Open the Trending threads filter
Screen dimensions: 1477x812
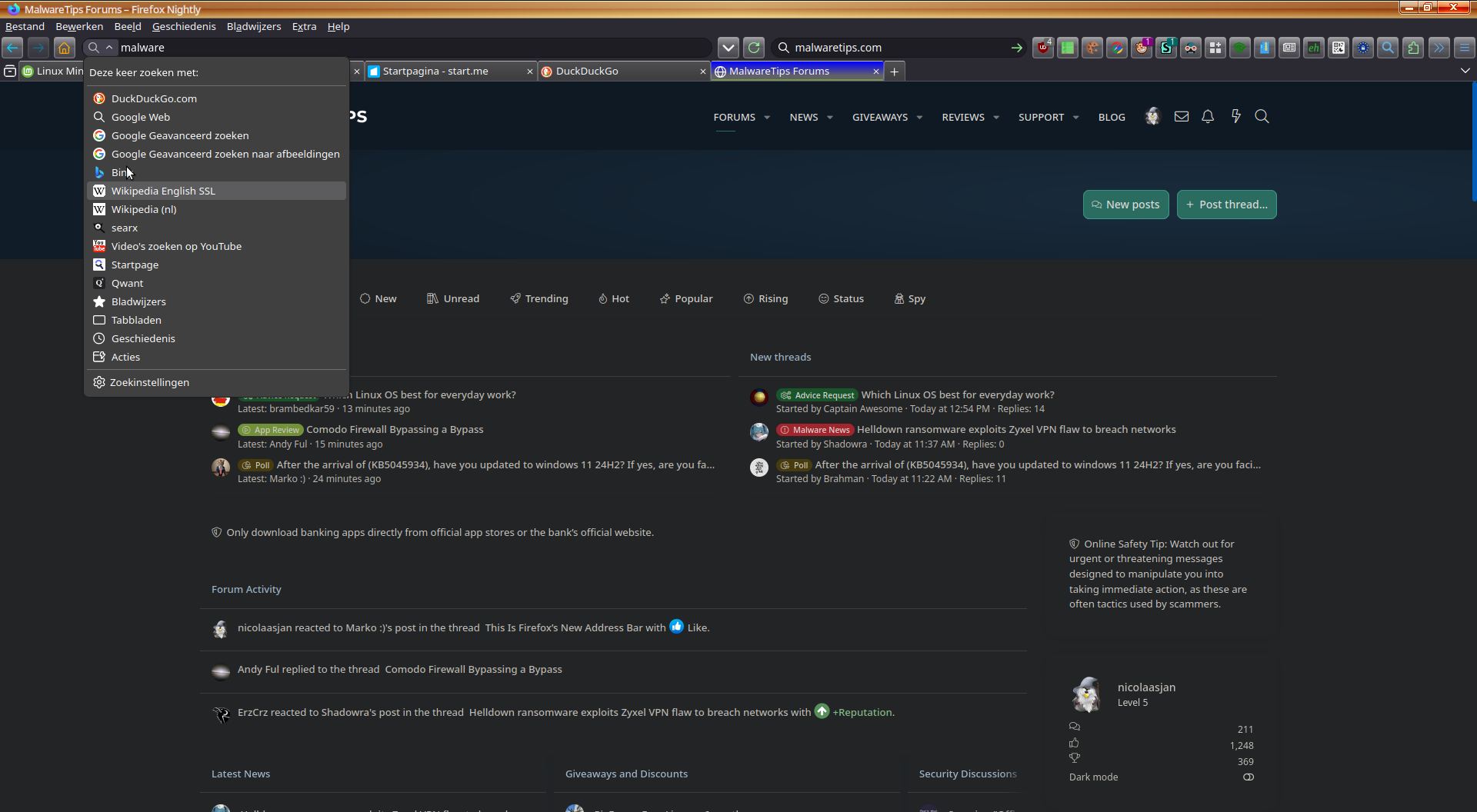(x=538, y=299)
